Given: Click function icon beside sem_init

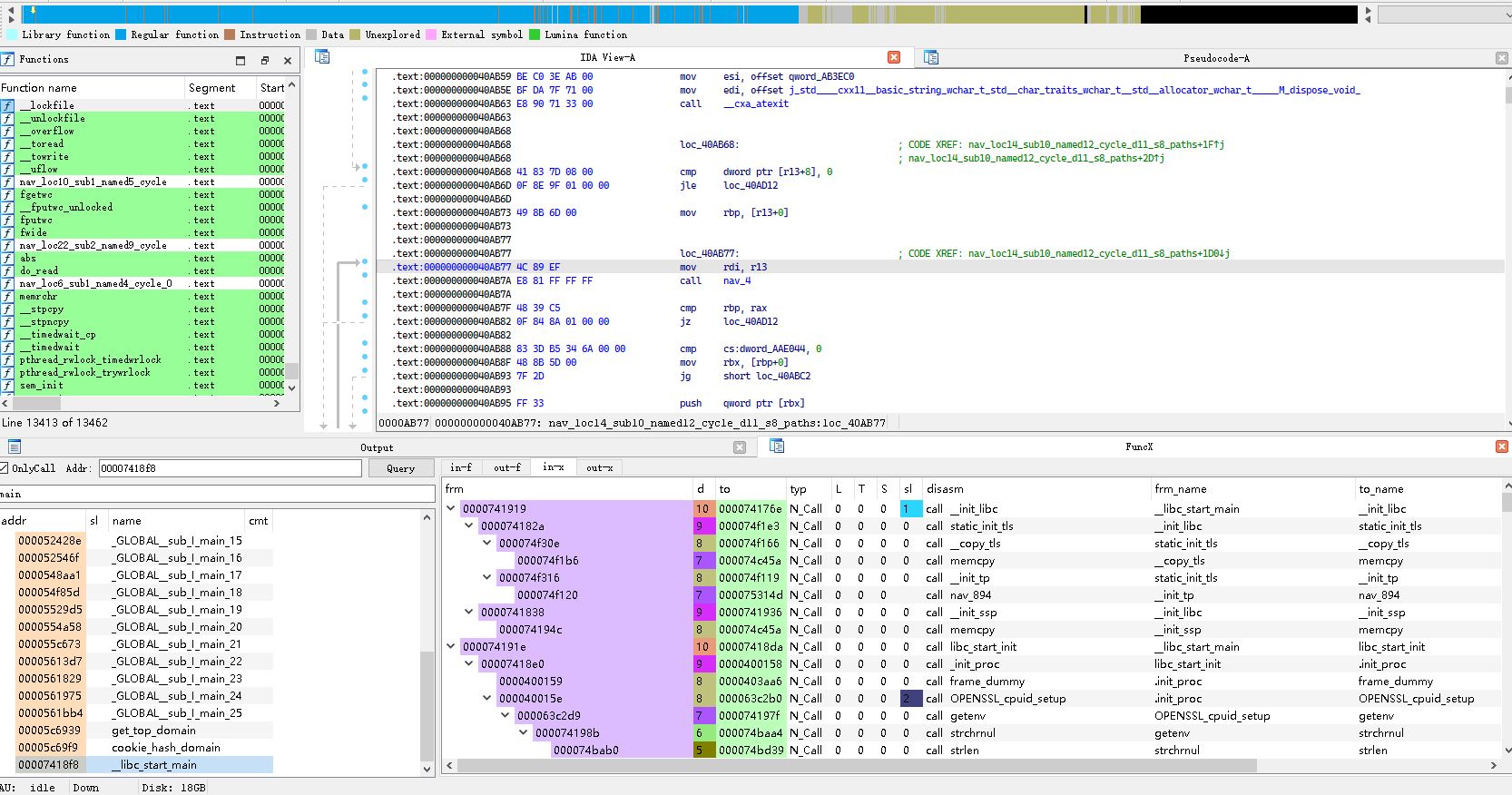Looking at the screenshot, I should [x=7, y=385].
